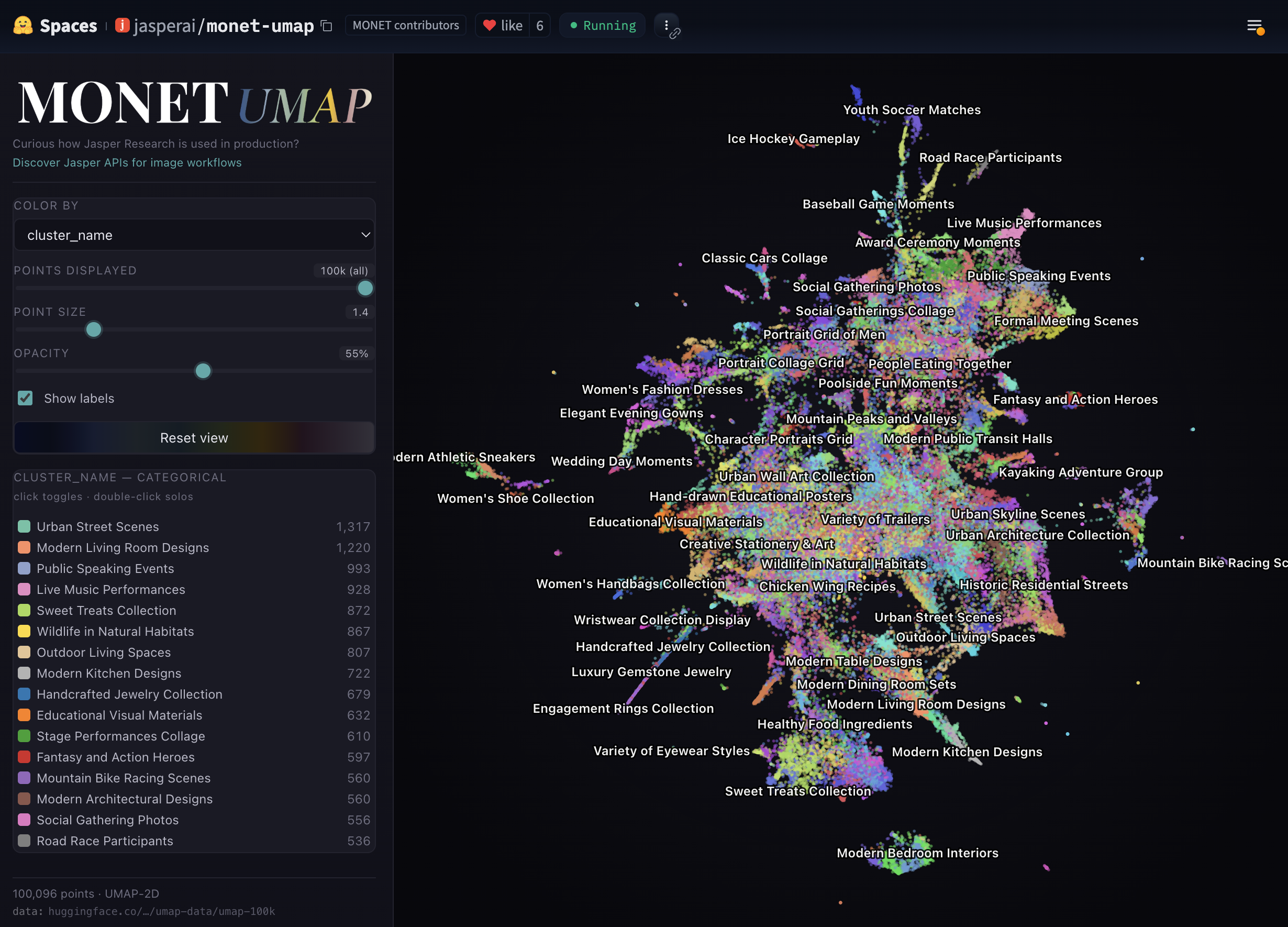Toggle Mountain Bike Racing Scenes legend entry
This screenshot has width=1288, height=927.
point(194,778)
